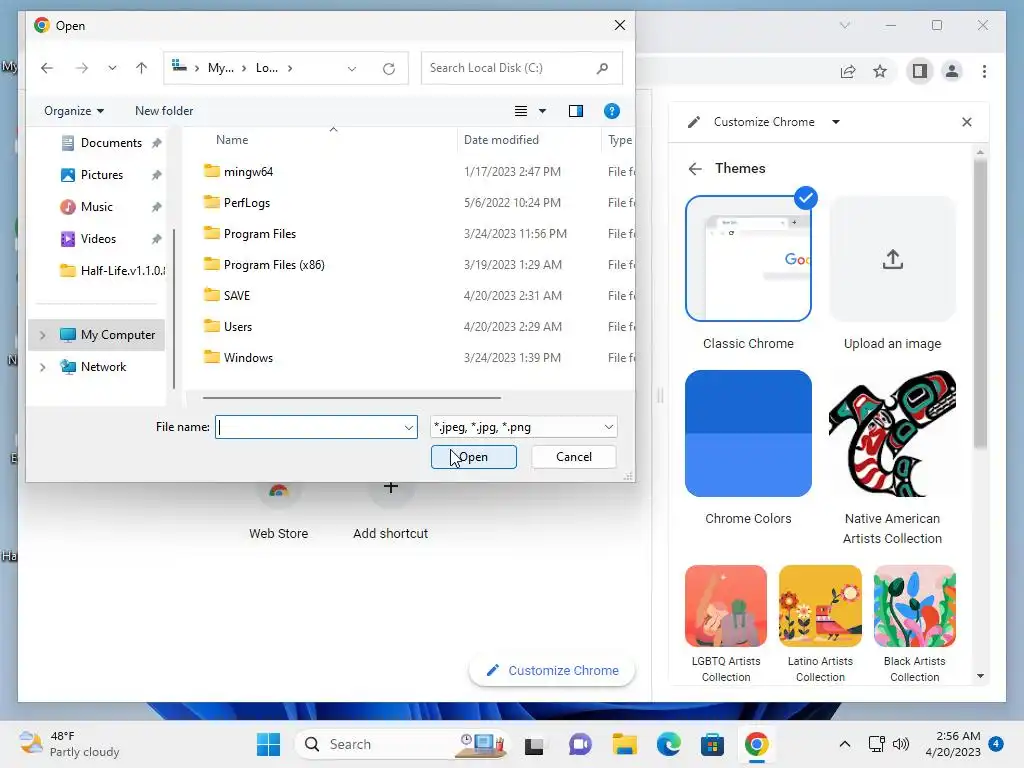Expand the Network tree node
1024x768 pixels.
coord(42,367)
